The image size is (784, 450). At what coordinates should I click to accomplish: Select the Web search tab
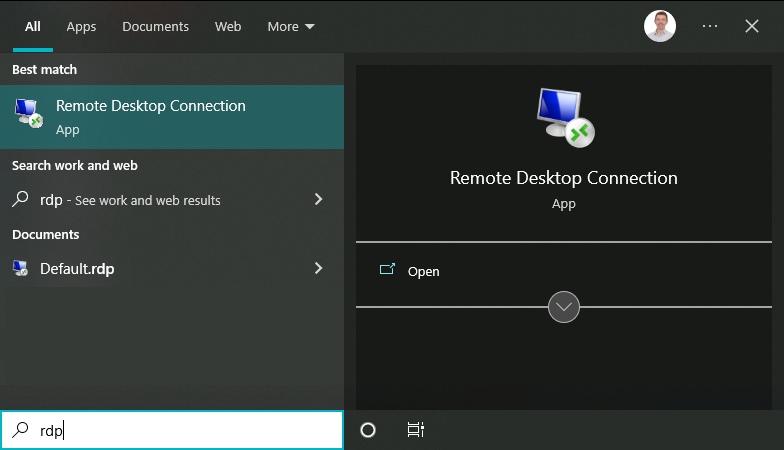click(x=228, y=27)
